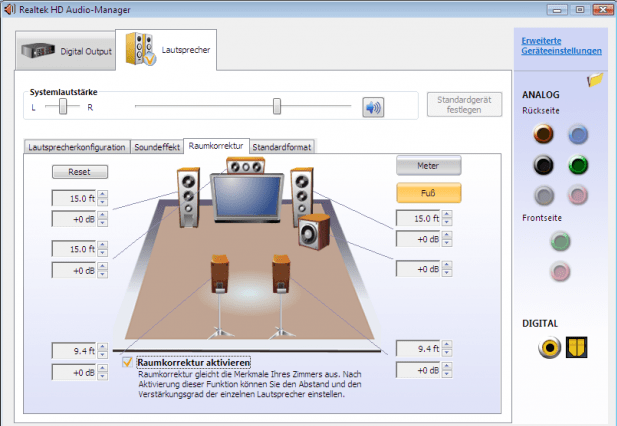
Task: Decrease center gain +0 dB on left
Action: [x=102, y=275]
